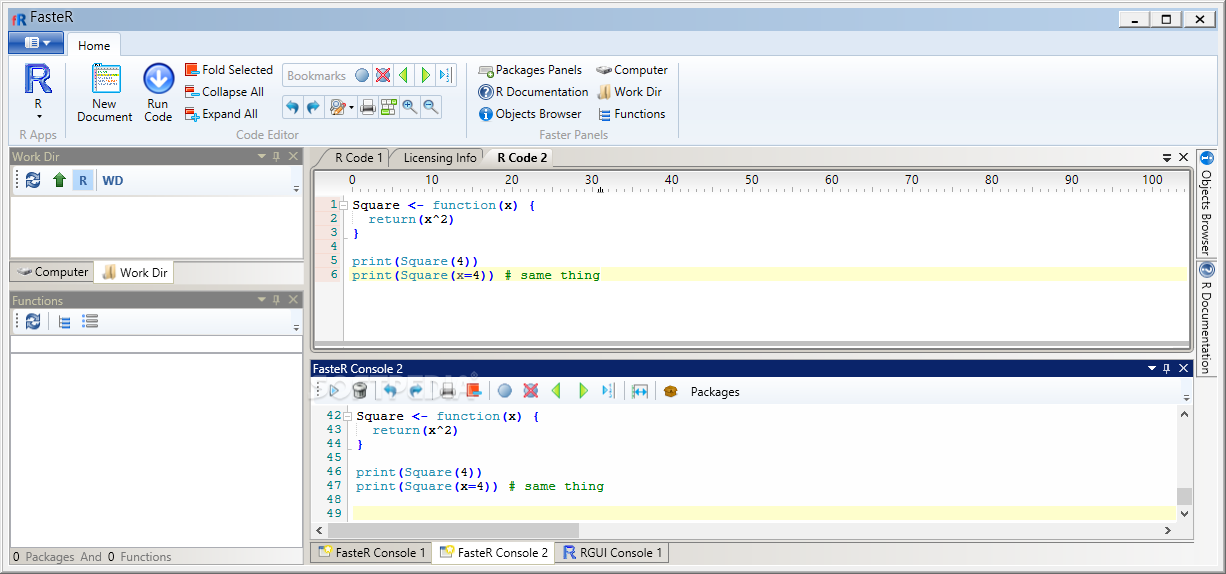This screenshot has height=574, width=1226.
Task: Open Objects Browser side tab
Action: (1206, 204)
